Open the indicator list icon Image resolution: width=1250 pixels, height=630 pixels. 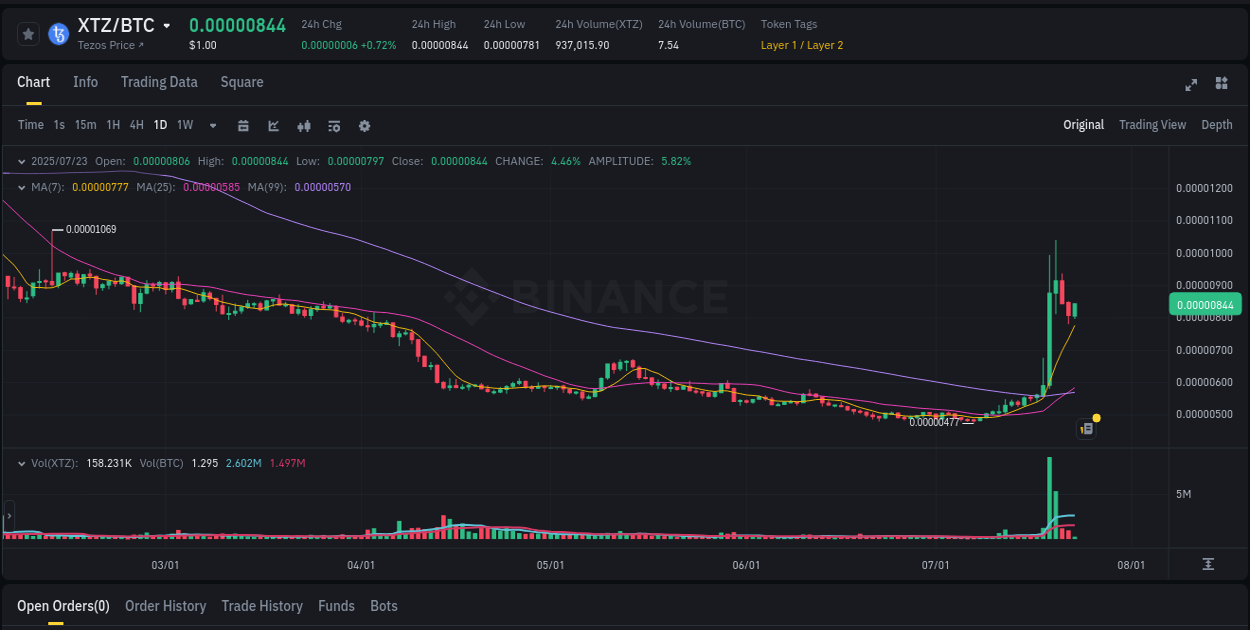(x=333, y=125)
